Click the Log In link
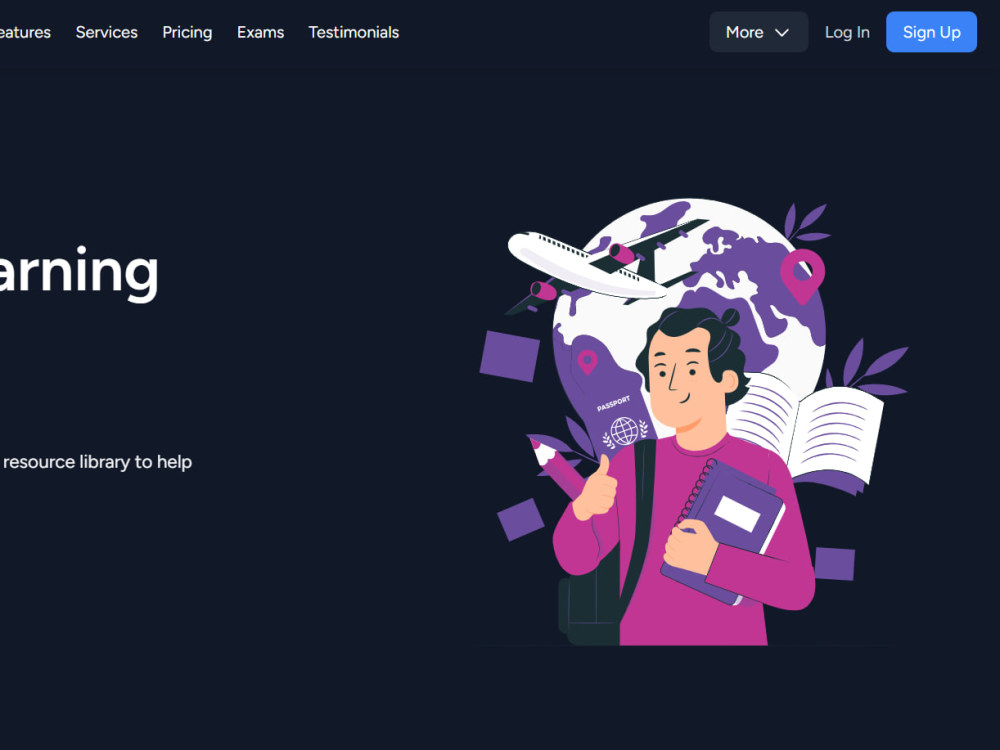 point(847,32)
